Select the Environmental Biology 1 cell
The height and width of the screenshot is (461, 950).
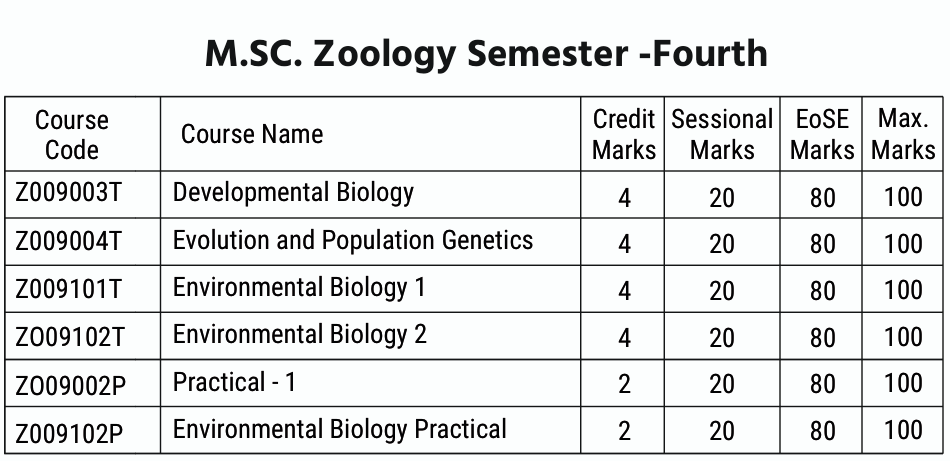(299, 288)
